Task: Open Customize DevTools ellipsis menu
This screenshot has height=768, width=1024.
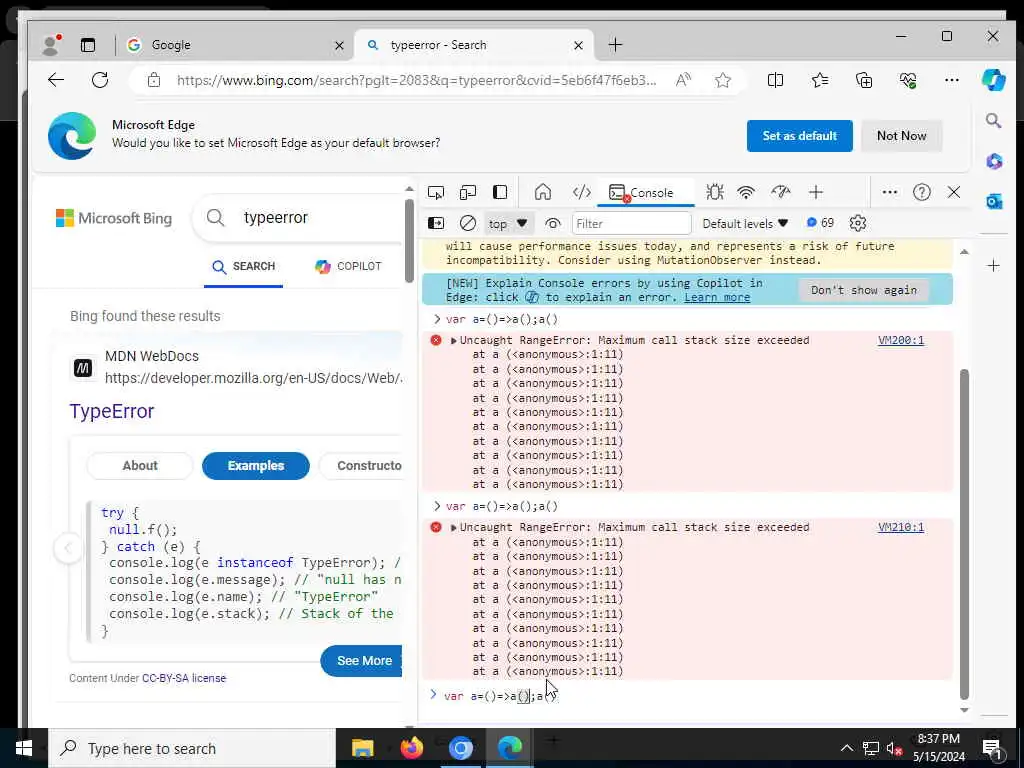Action: (889, 192)
